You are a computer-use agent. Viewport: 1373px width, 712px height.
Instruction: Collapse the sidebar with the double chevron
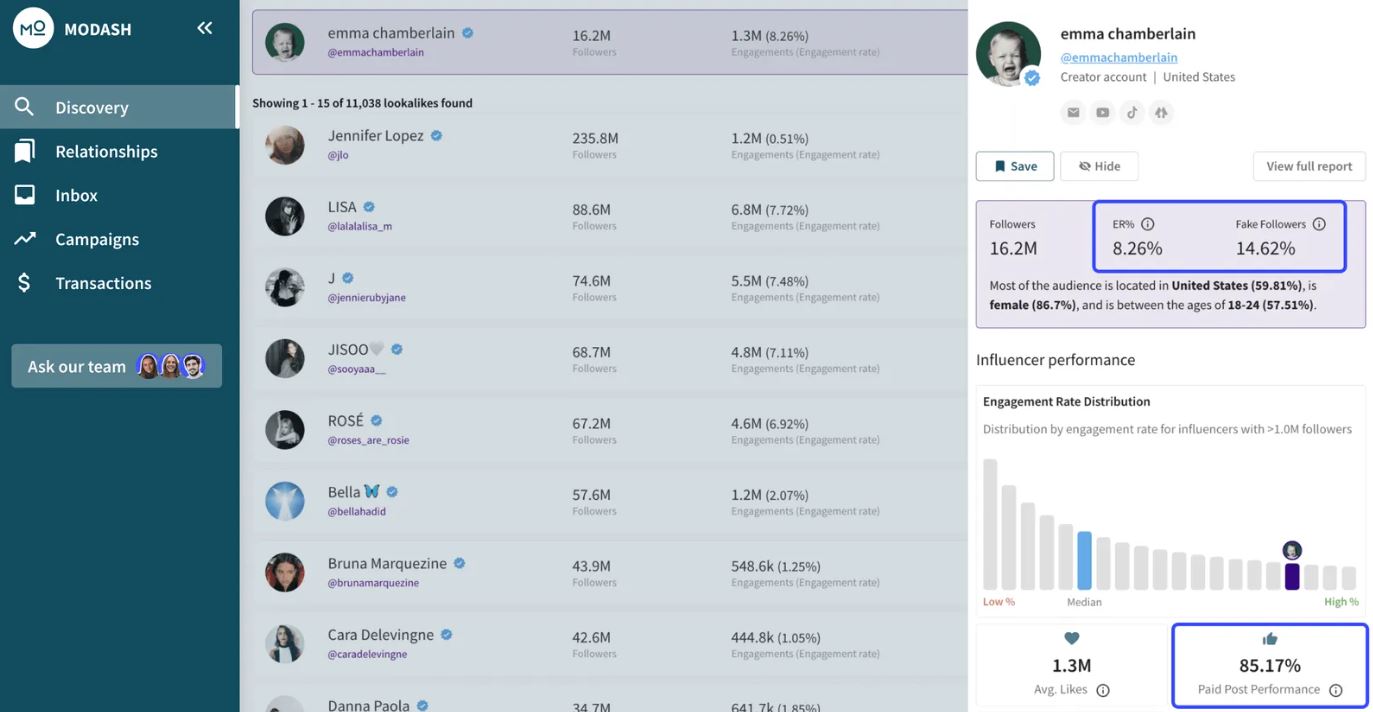pyautogui.click(x=204, y=27)
